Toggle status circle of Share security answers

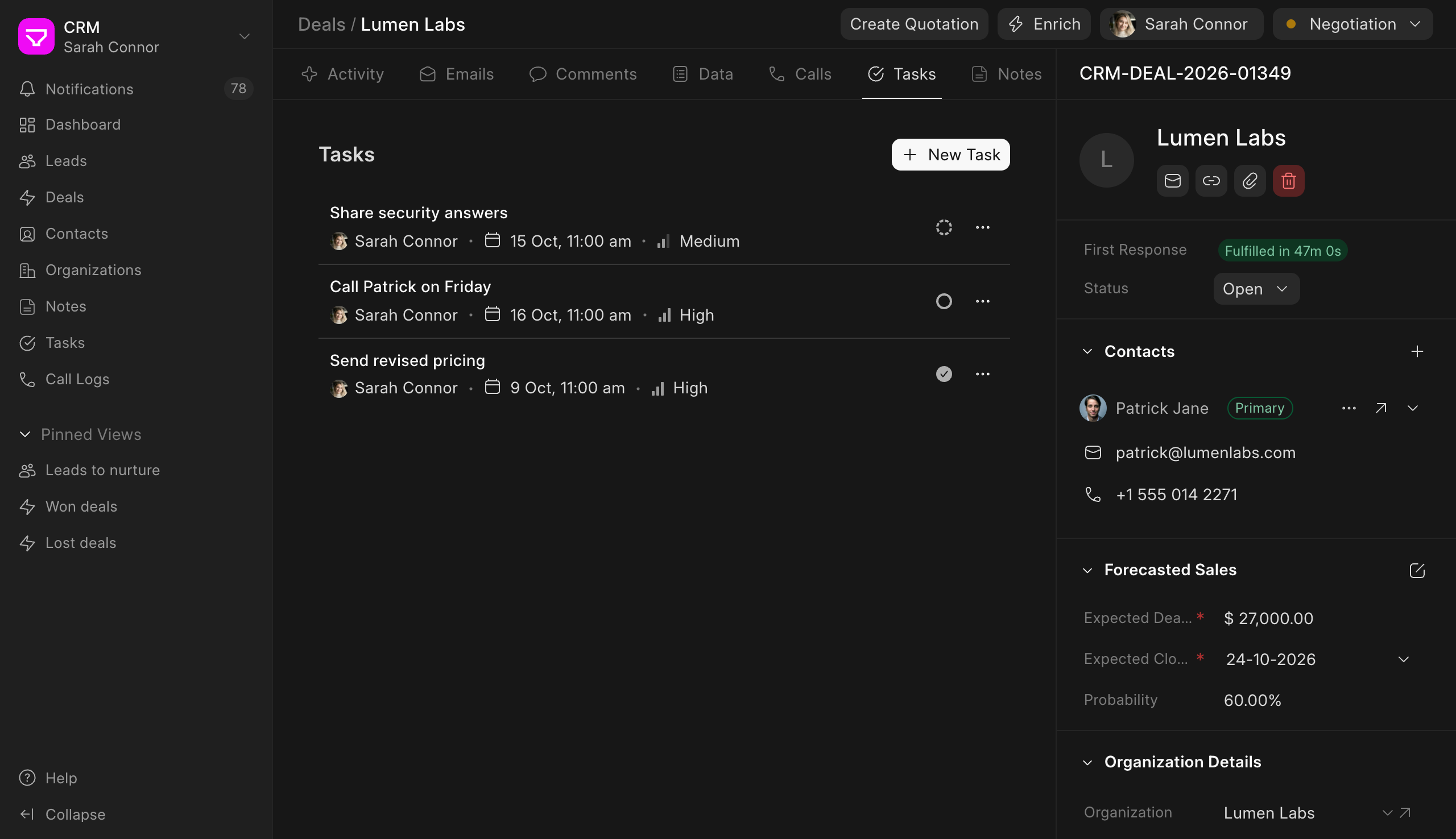(944, 227)
